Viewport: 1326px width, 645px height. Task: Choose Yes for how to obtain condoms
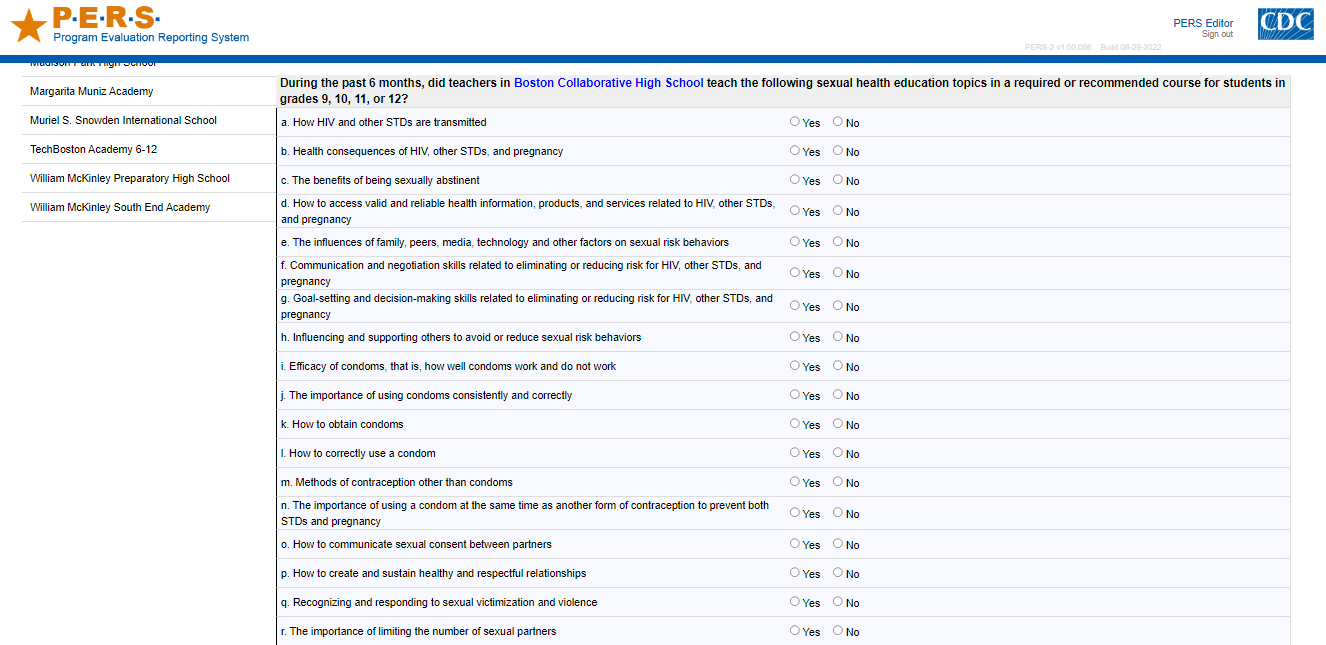pyautogui.click(x=795, y=424)
